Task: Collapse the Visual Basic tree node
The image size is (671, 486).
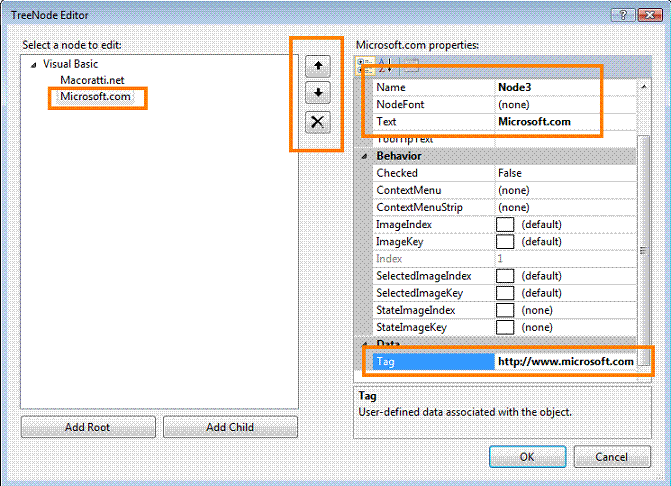Action: coord(33,65)
